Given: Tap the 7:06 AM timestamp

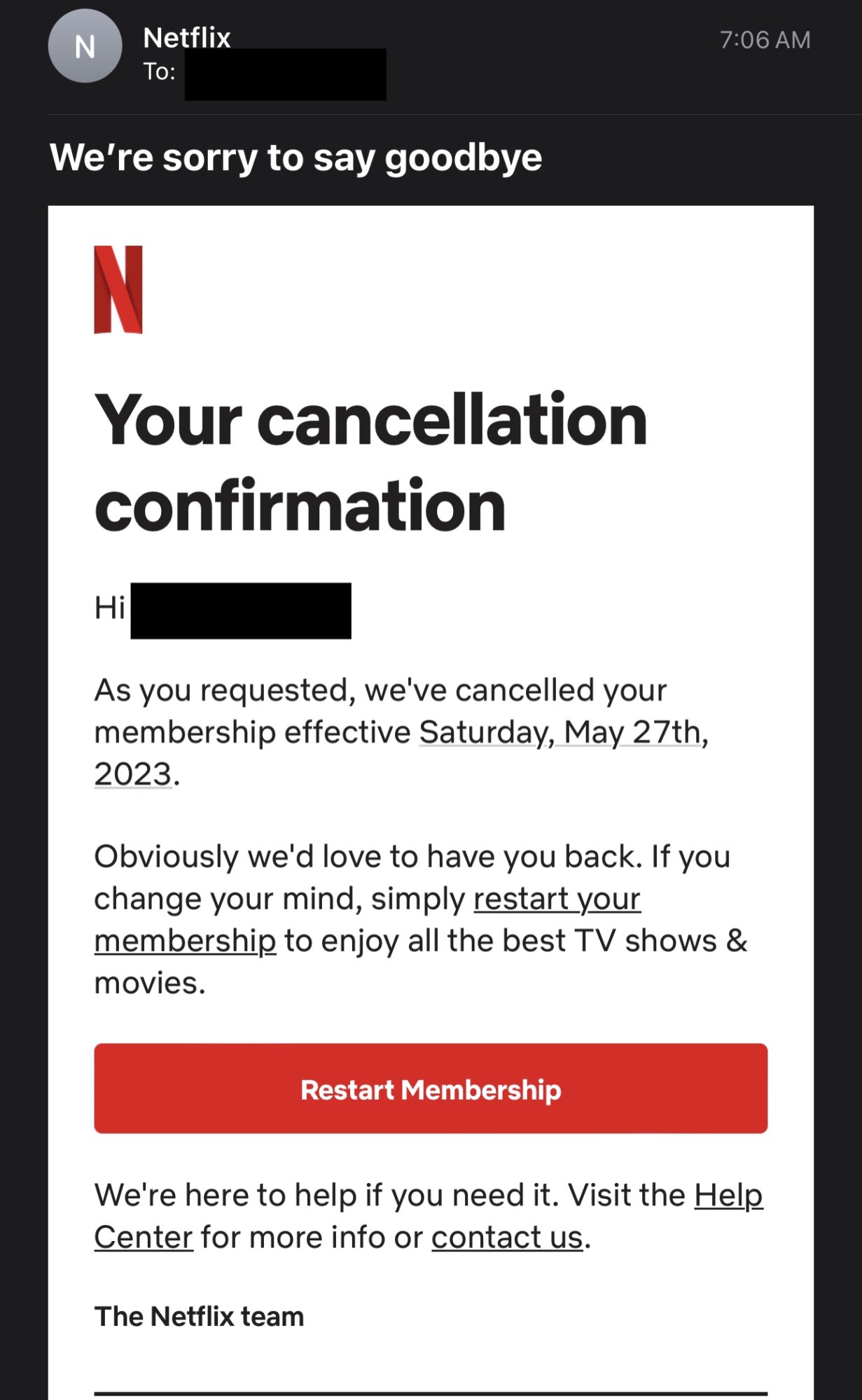Looking at the screenshot, I should [x=765, y=40].
